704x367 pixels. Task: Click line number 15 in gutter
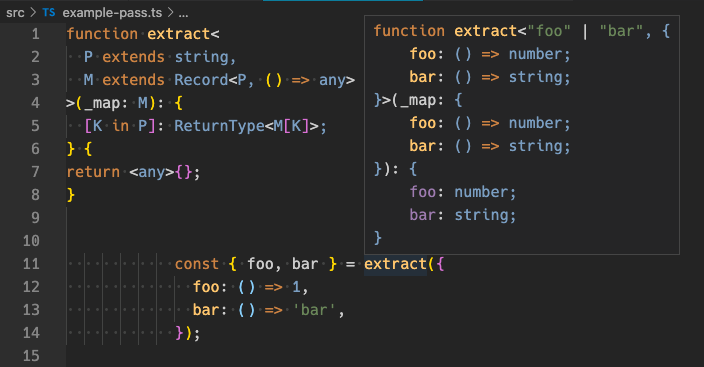(x=31, y=356)
